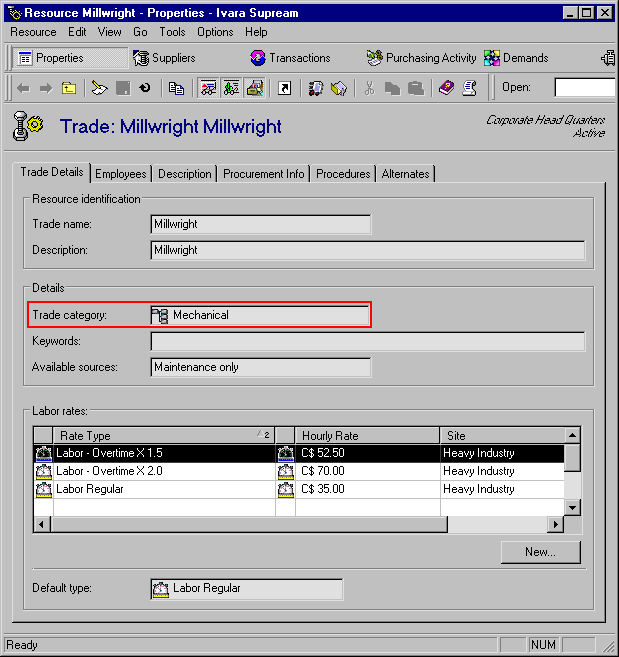Click the icon next to Mechanical category

(x=160, y=315)
